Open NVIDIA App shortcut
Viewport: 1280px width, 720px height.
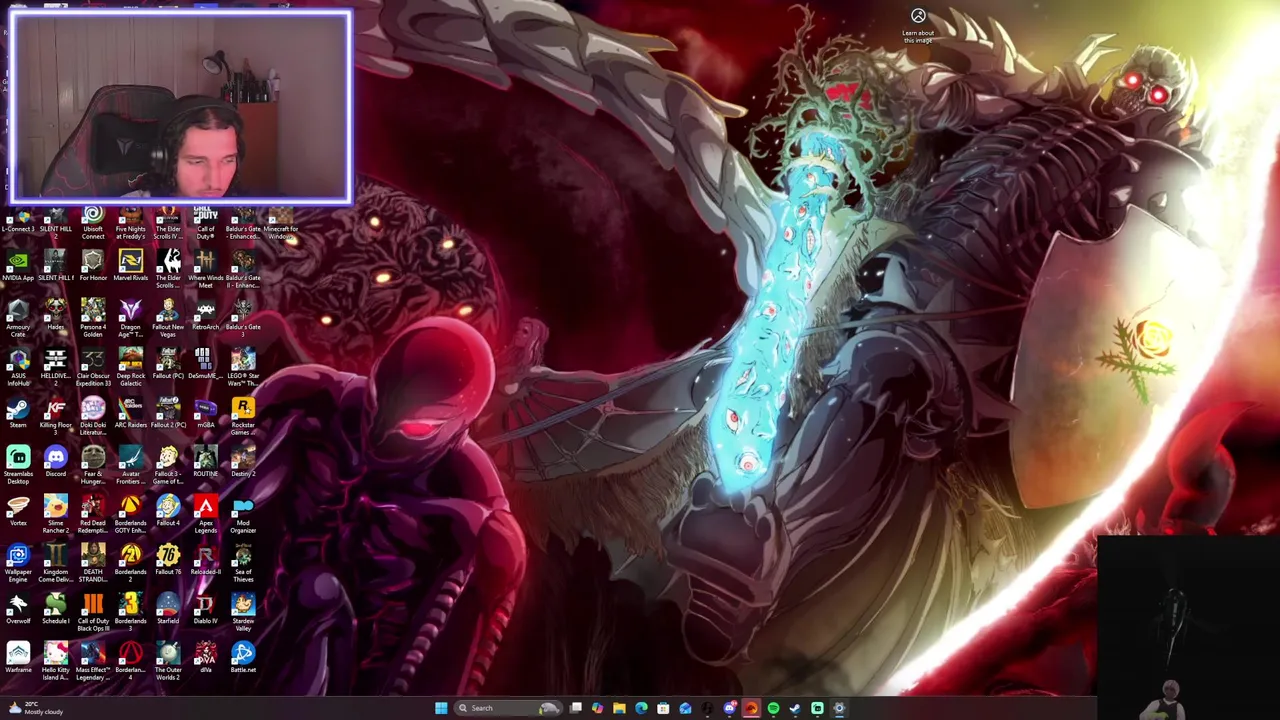pyautogui.click(x=18, y=265)
